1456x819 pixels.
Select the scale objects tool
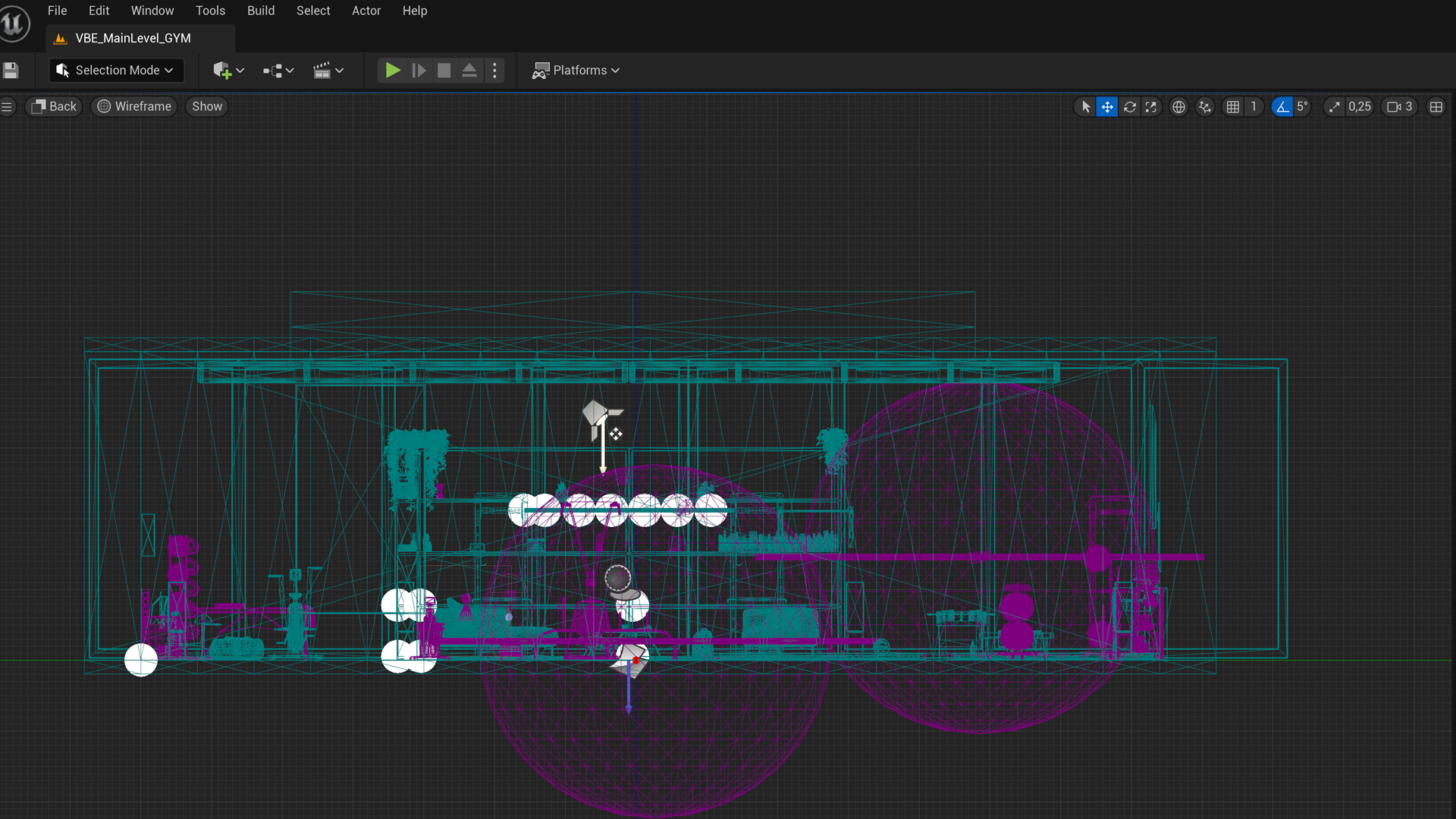tap(1151, 107)
